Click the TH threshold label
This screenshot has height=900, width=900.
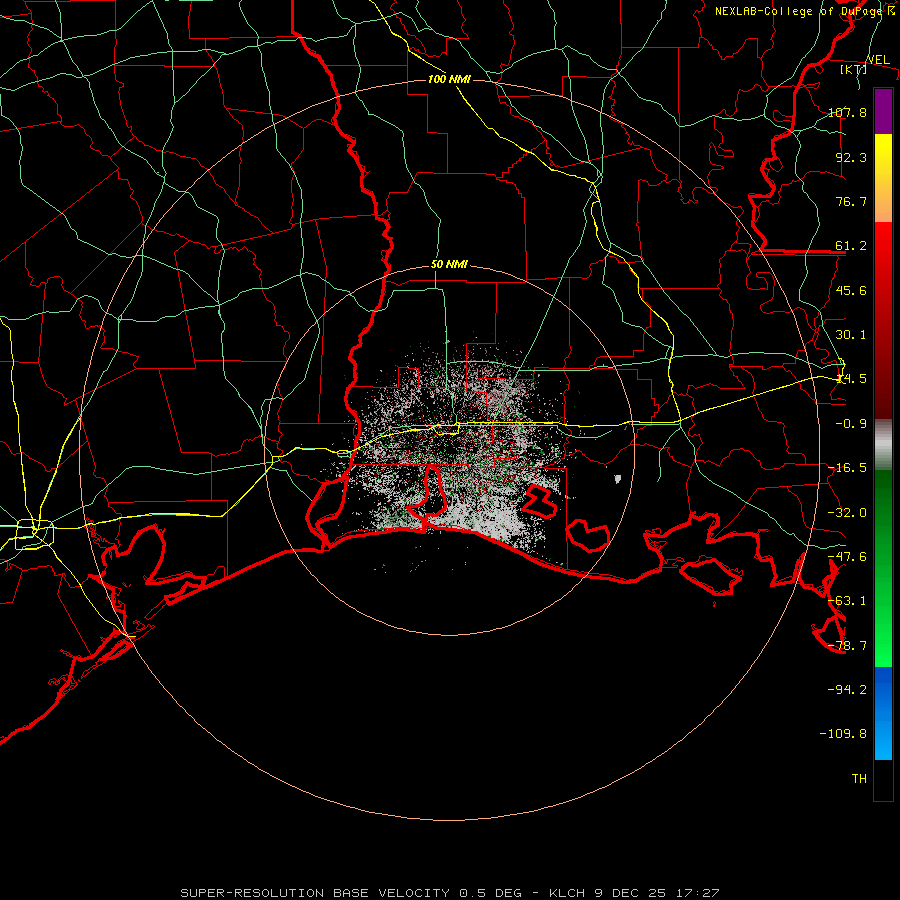859,779
